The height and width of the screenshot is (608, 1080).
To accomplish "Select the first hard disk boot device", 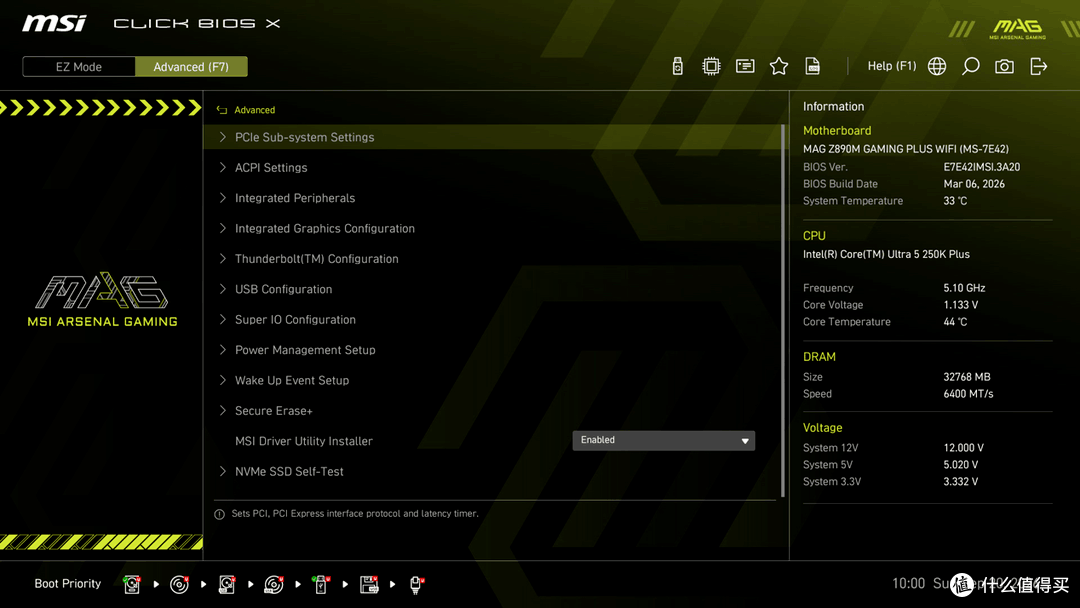I will click(132, 584).
